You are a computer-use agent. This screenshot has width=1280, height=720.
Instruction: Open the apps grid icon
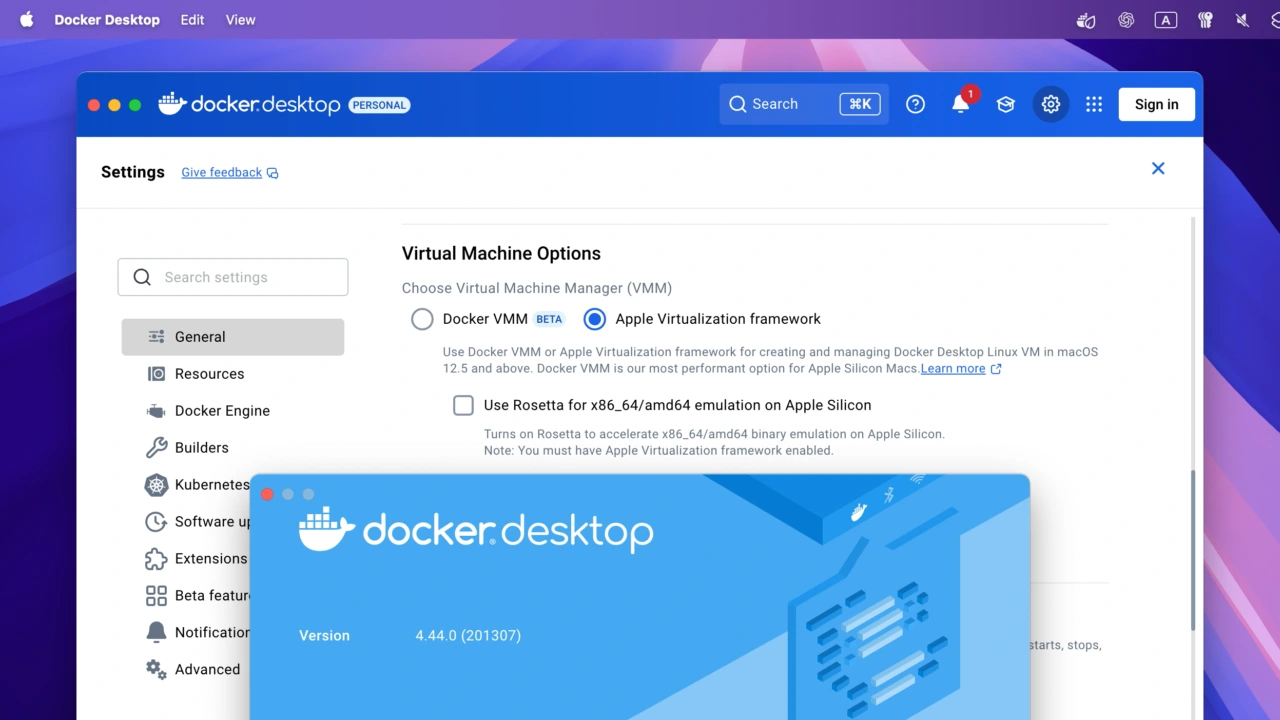tap(1094, 104)
